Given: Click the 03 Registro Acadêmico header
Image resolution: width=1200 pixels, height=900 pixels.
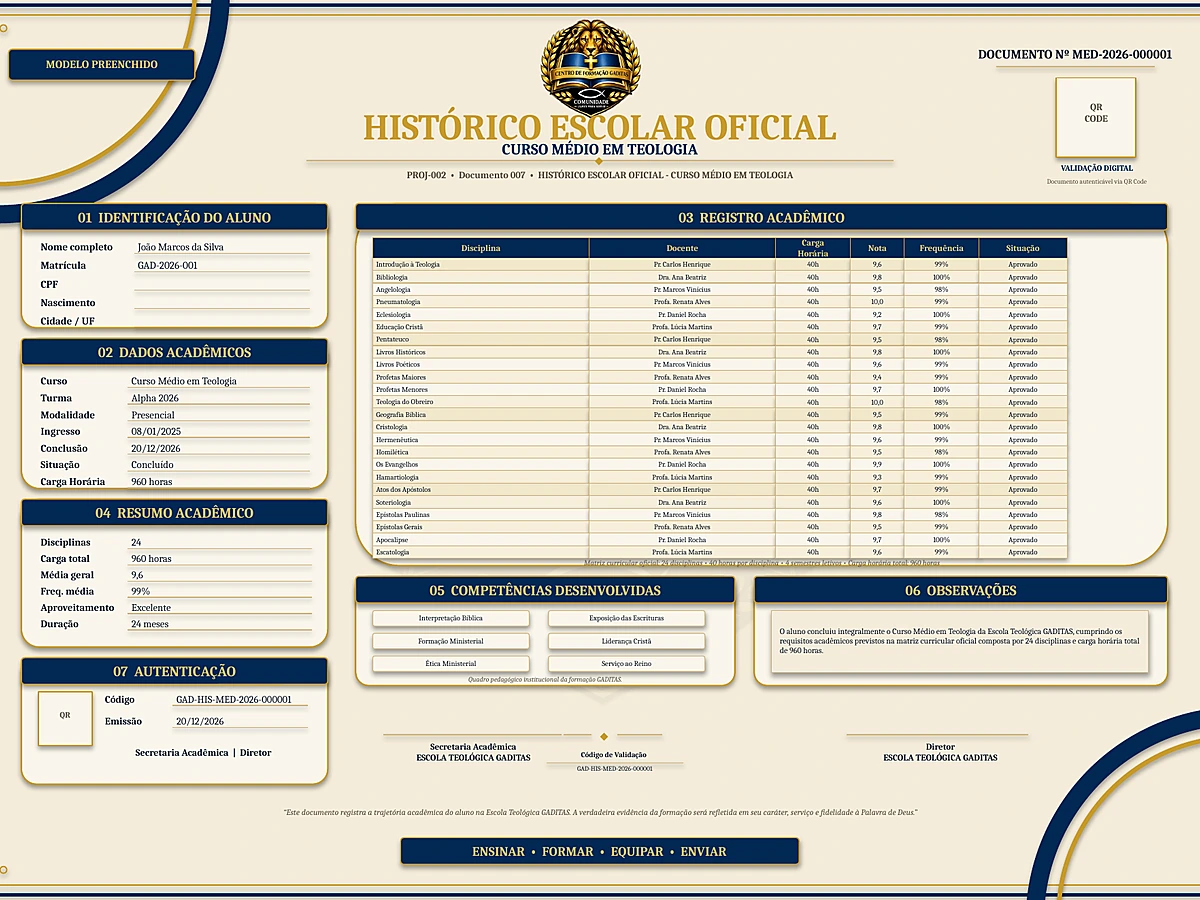Looking at the screenshot, I should (761, 218).
